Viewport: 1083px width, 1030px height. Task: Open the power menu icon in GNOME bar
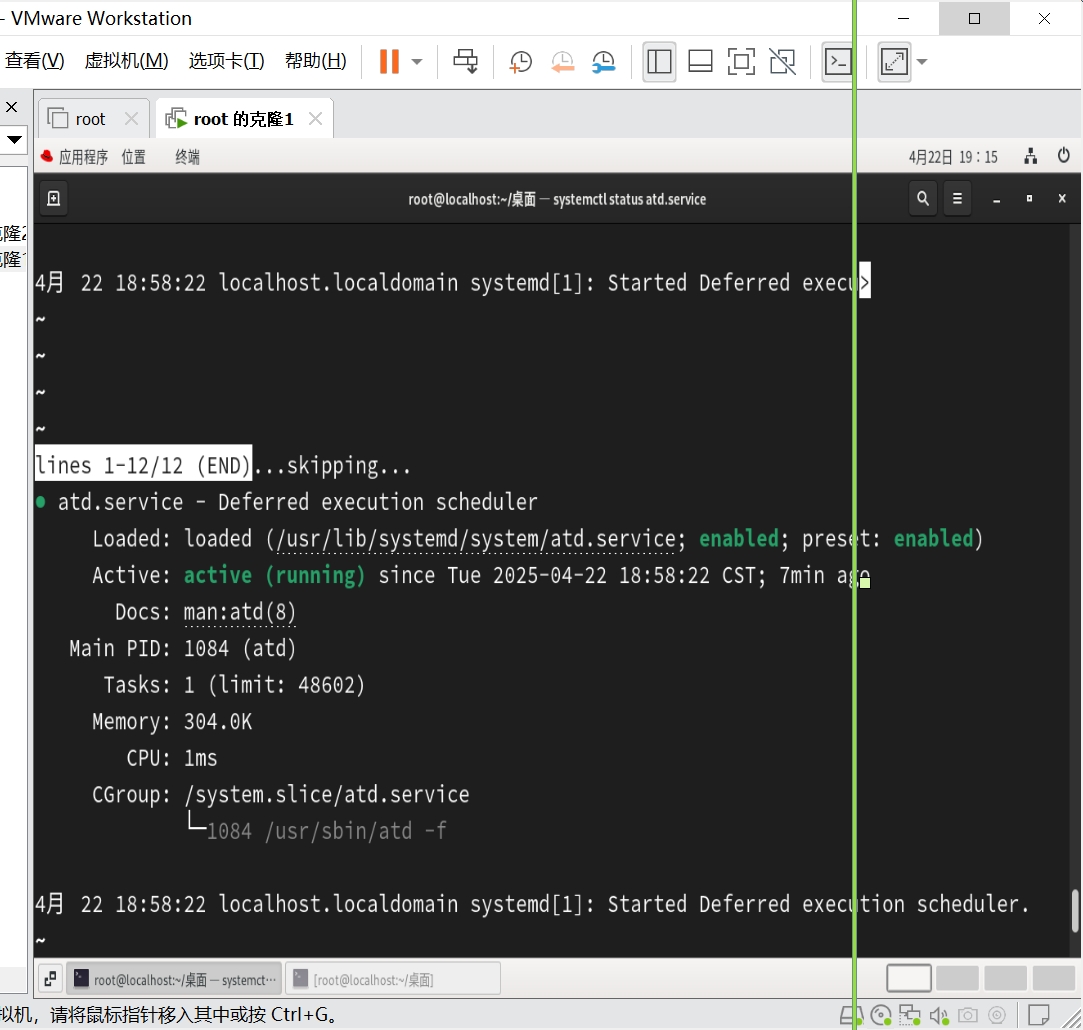click(1064, 156)
